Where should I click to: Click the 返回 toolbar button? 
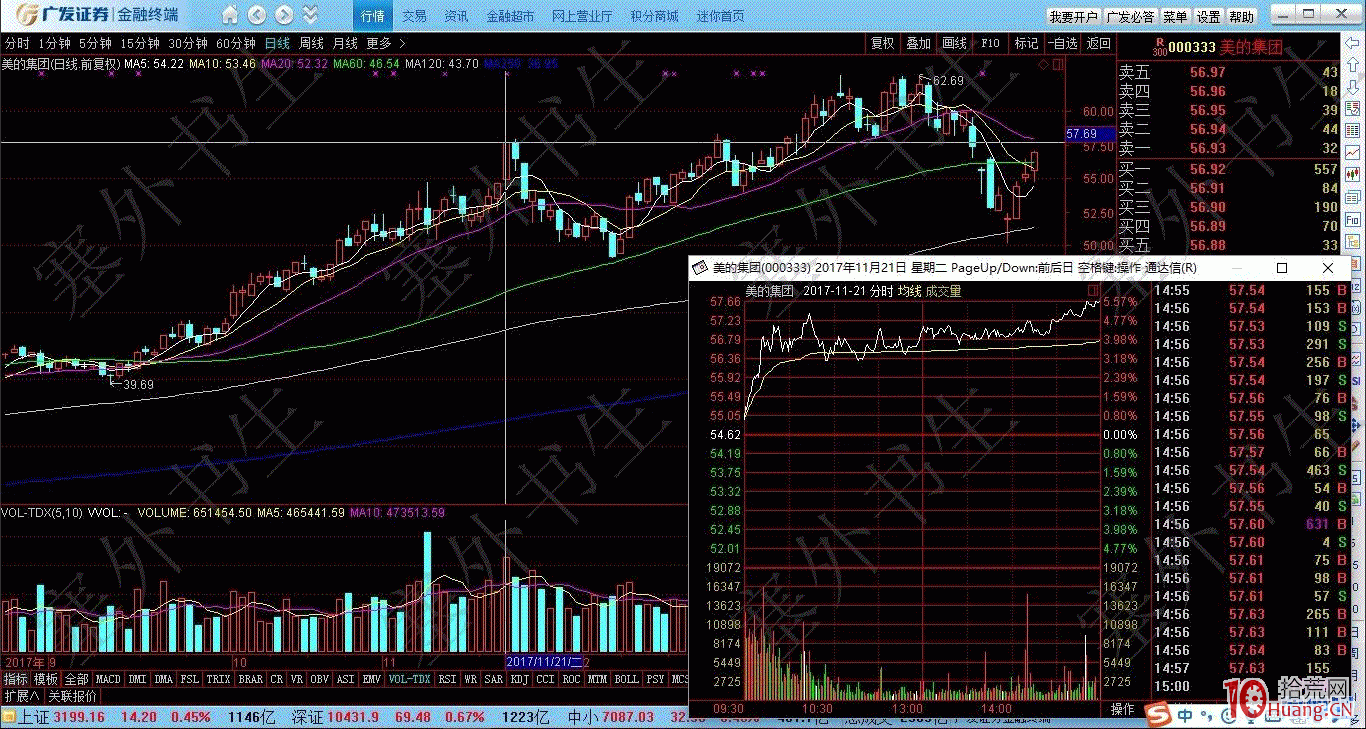[x=1098, y=43]
